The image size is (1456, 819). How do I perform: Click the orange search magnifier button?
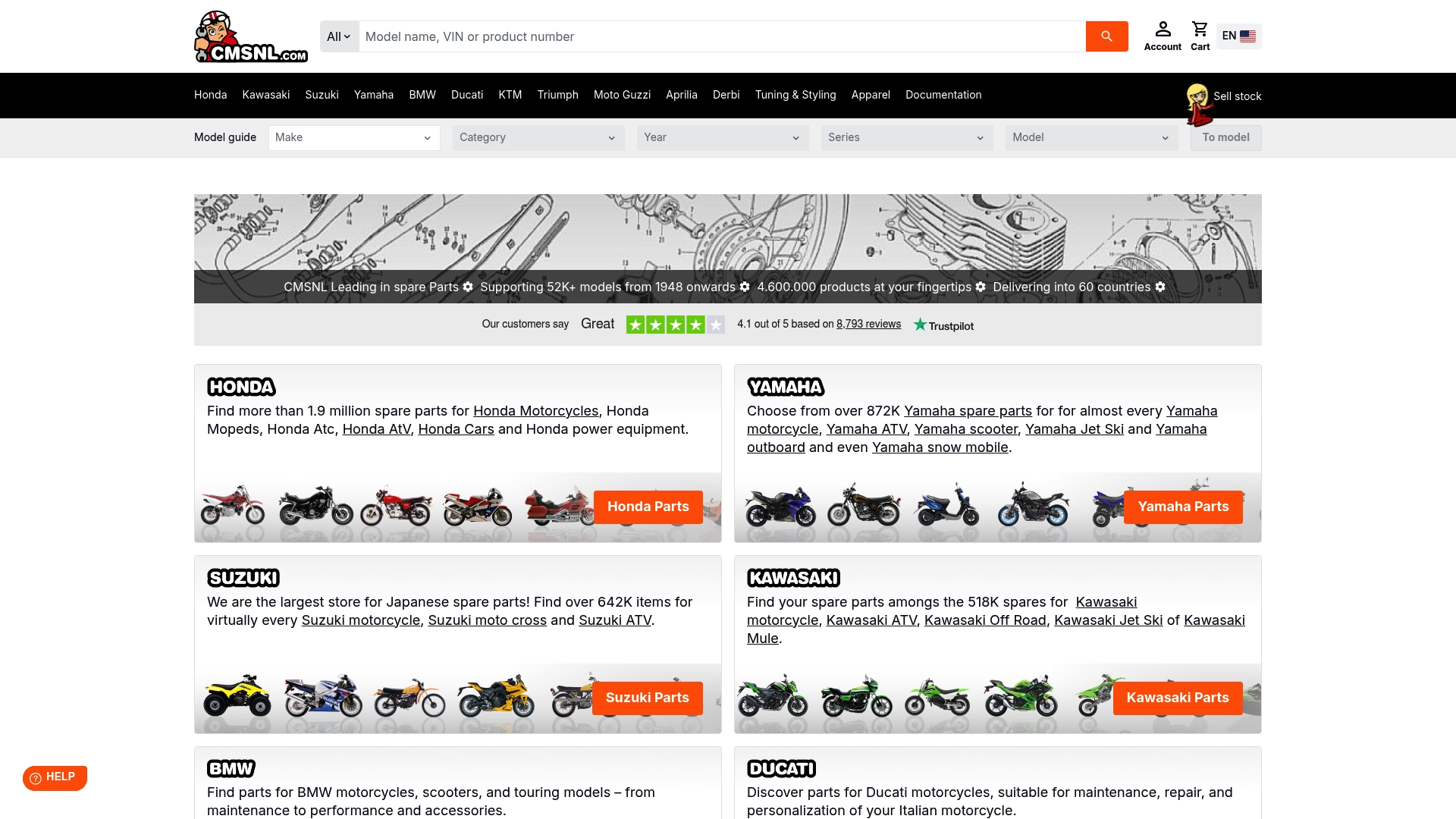coord(1106,36)
